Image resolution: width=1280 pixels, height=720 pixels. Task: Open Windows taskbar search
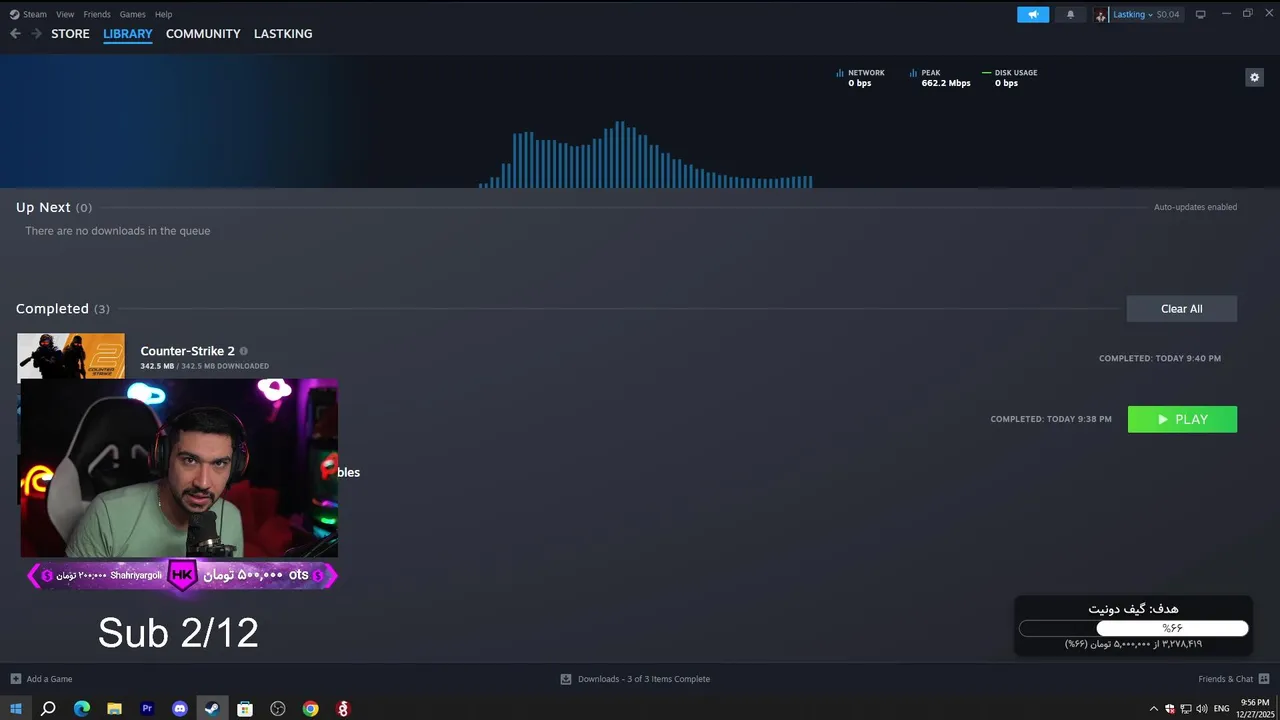[x=48, y=709]
